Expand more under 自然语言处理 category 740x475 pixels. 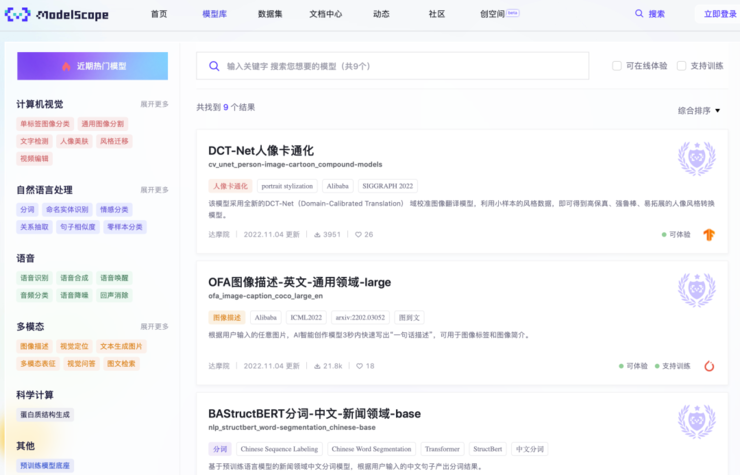(x=154, y=190)
